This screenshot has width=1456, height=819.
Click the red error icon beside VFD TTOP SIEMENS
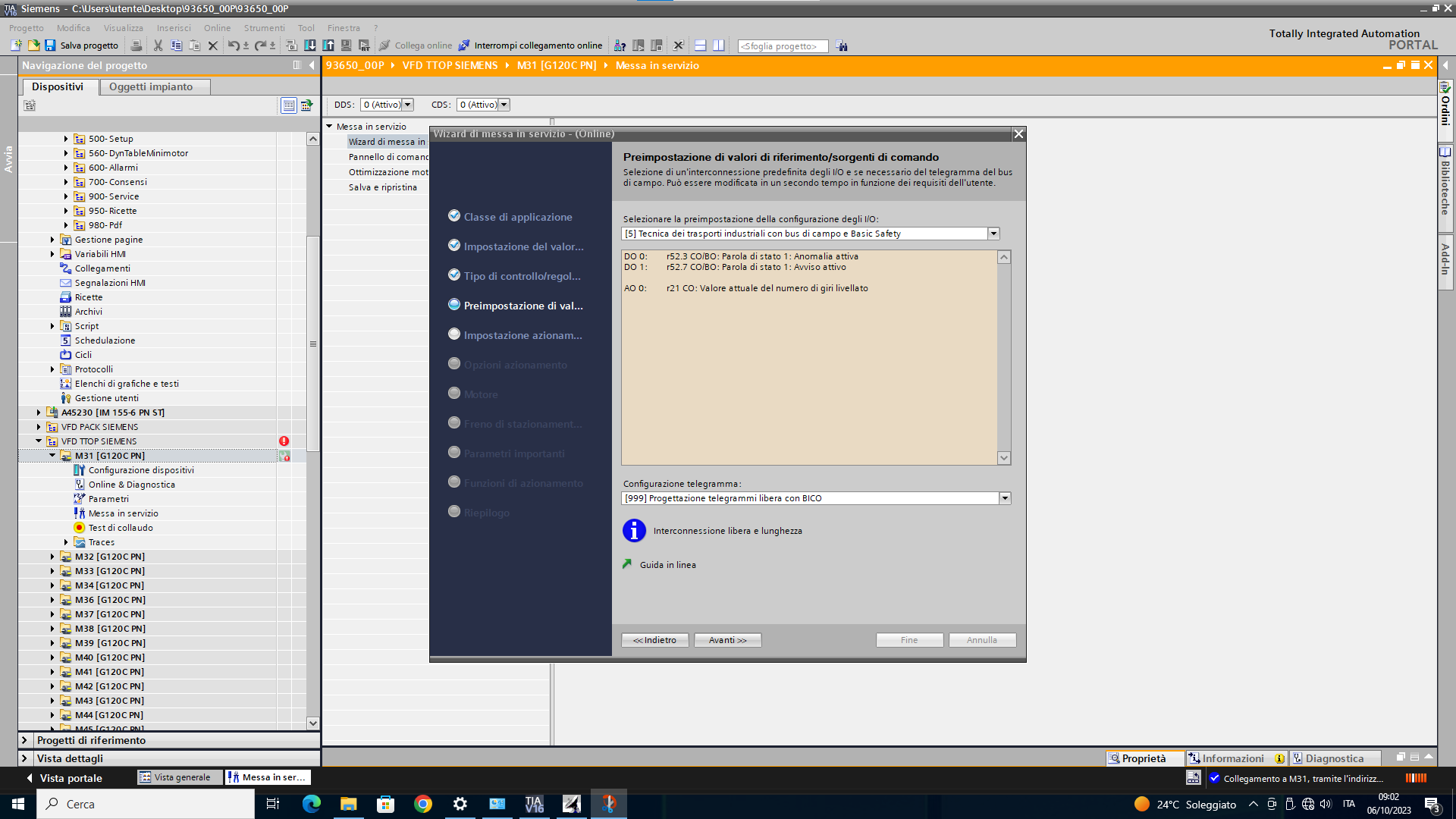tap(284, 441)
